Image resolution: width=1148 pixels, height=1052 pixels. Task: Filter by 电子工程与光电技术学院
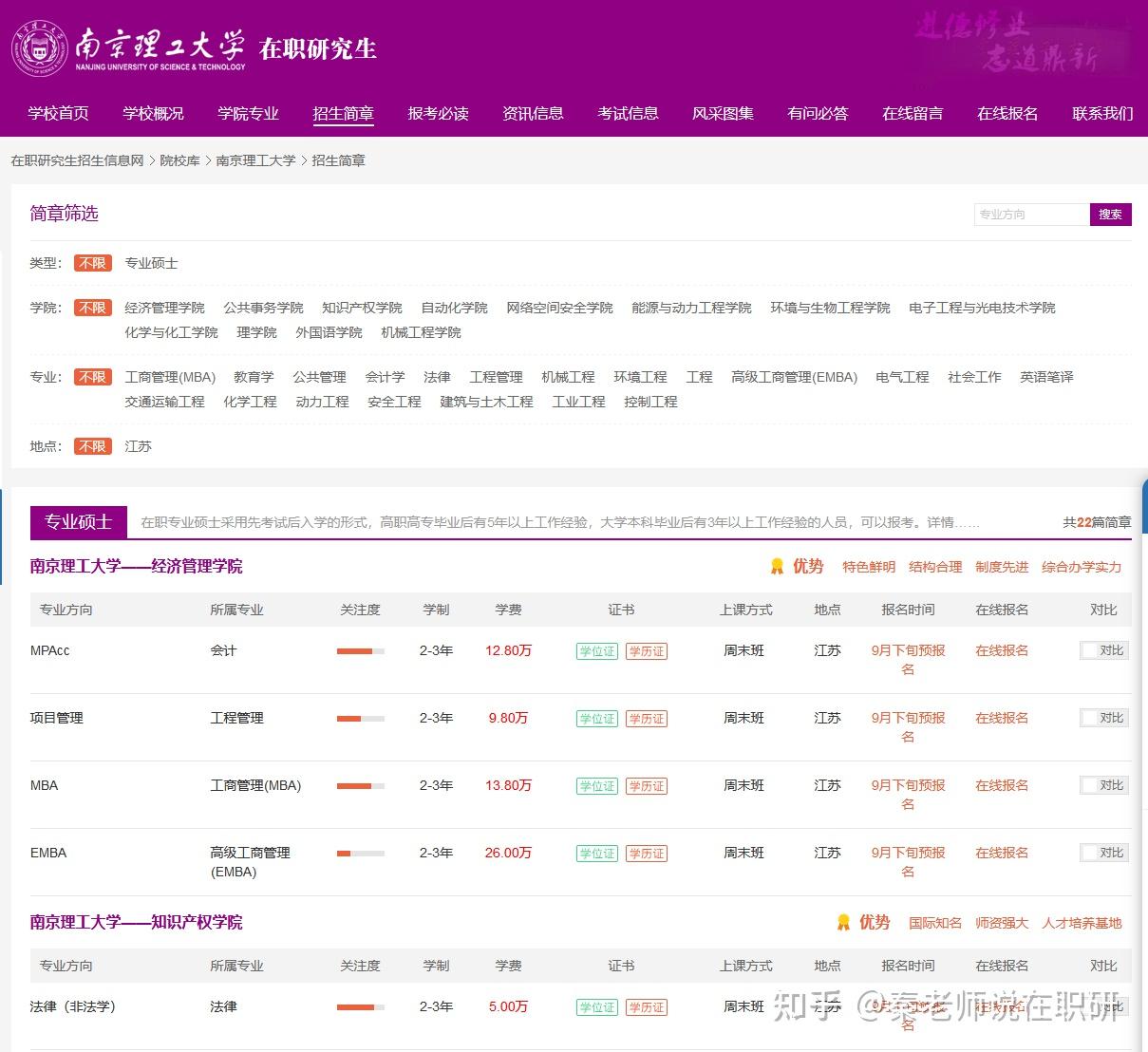(x=983, y=308)
